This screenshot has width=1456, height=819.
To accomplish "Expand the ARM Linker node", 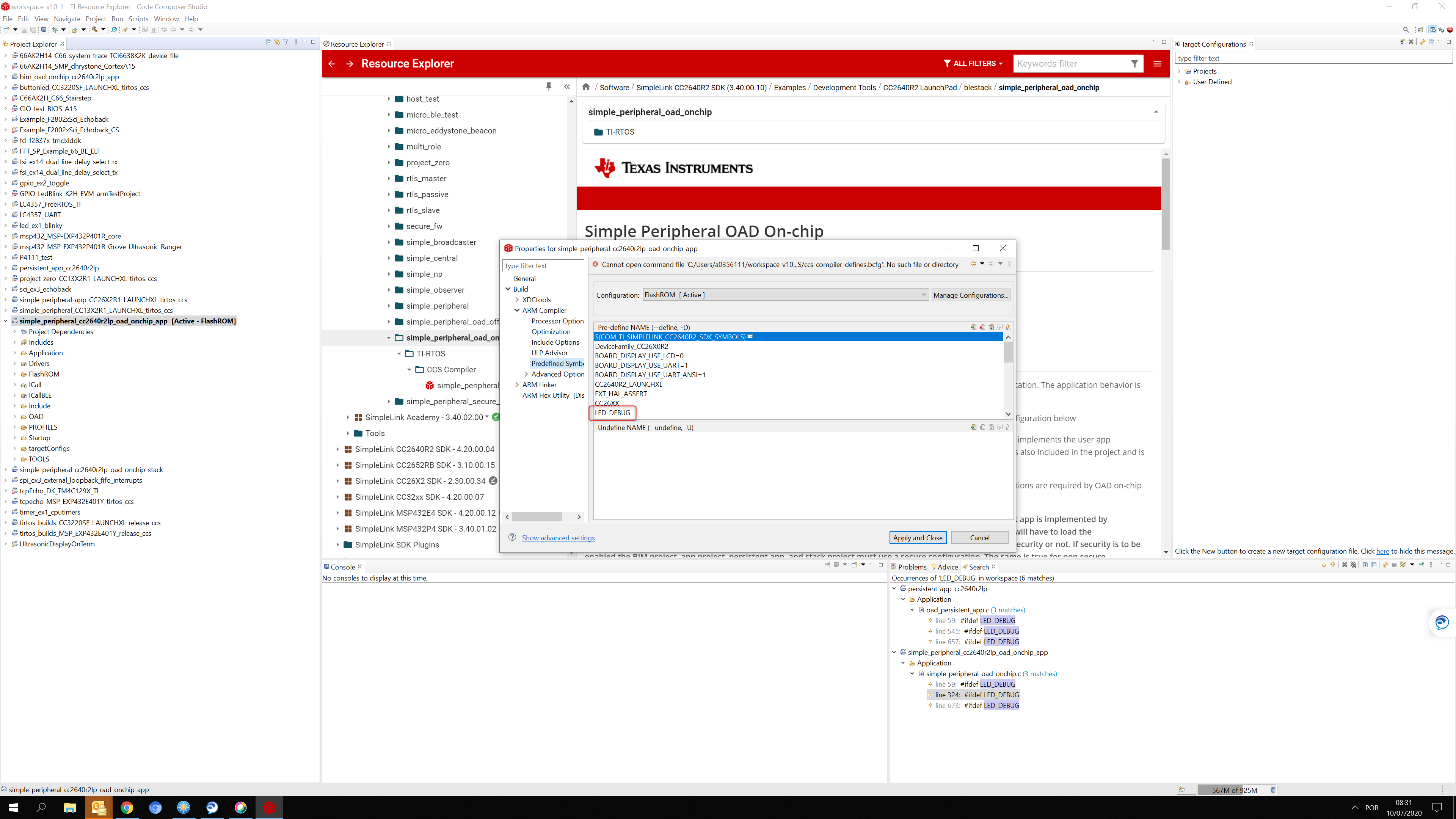I will pos(517,385).
